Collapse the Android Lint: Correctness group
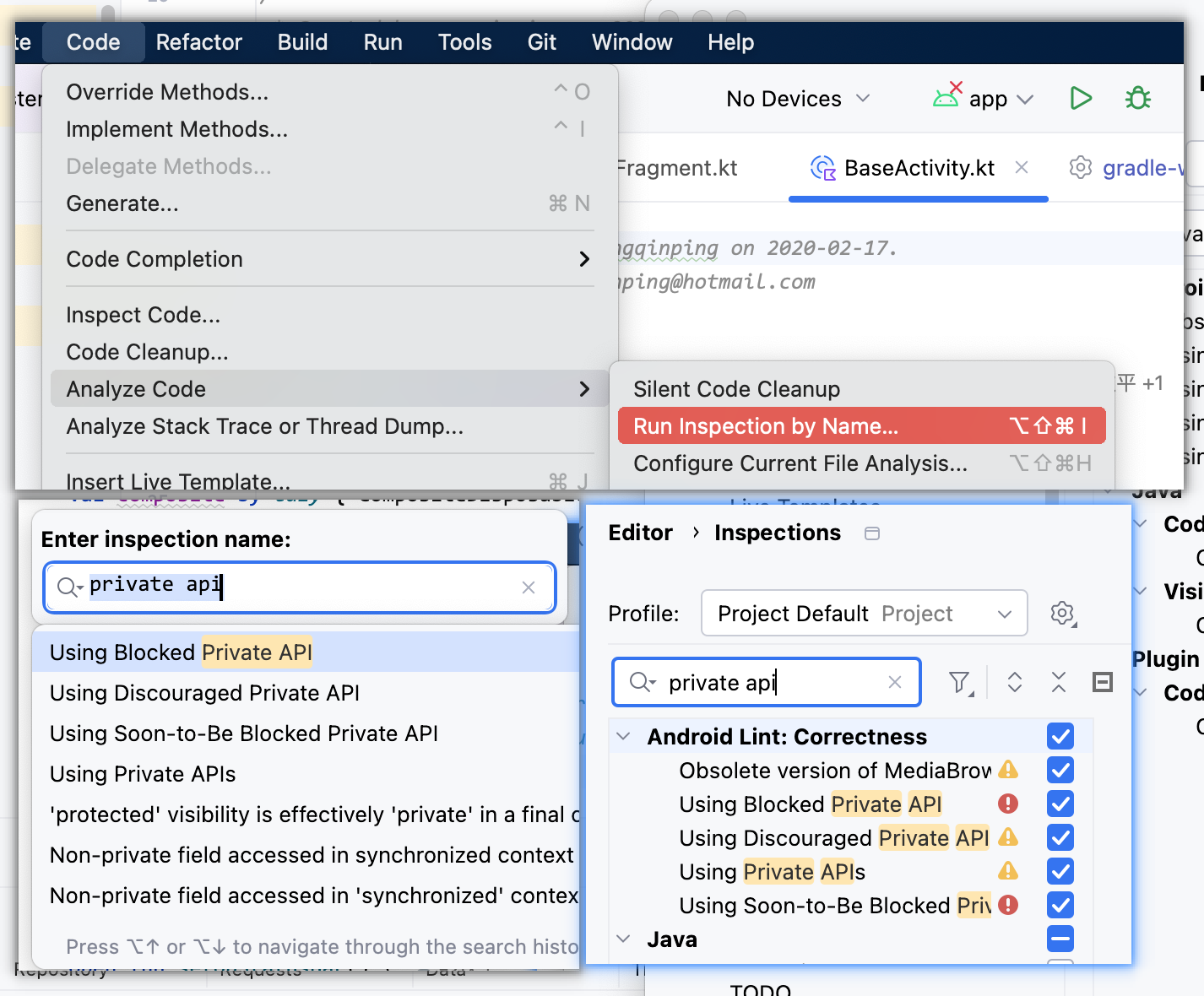1204x996 pixels. (624, 737)
